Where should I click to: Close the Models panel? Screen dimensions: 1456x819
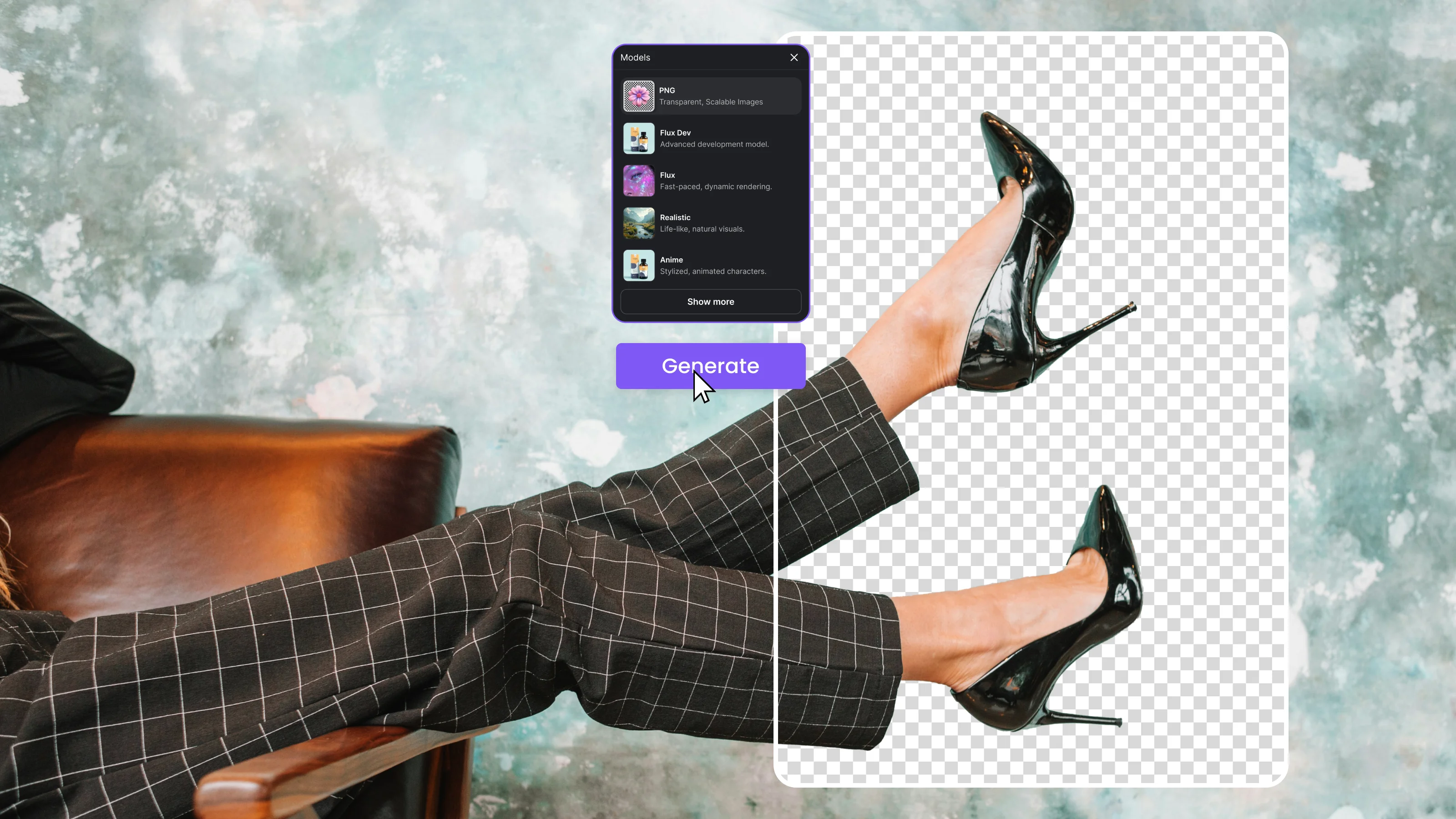tap(794, 58)
